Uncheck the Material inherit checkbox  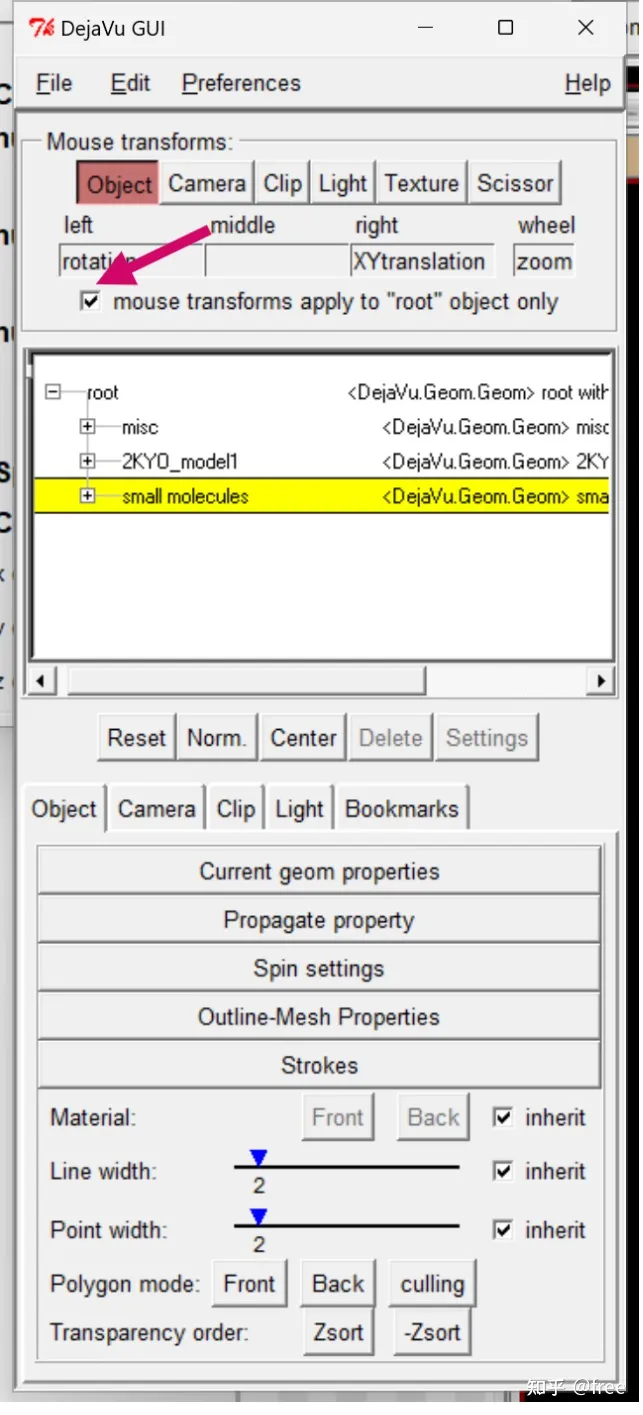[503, 1118]
